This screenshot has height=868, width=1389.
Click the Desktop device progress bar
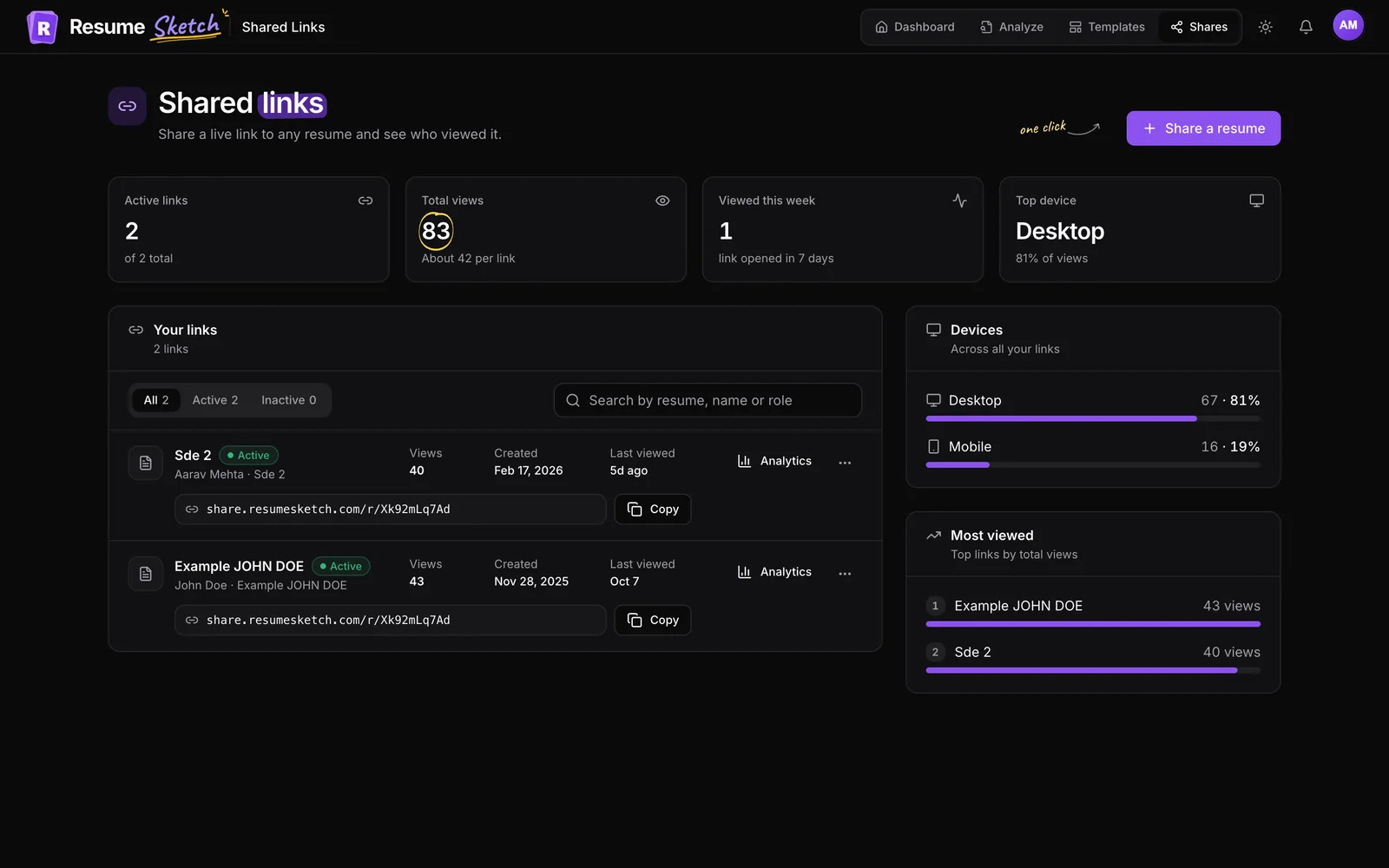pos(1093,418)
